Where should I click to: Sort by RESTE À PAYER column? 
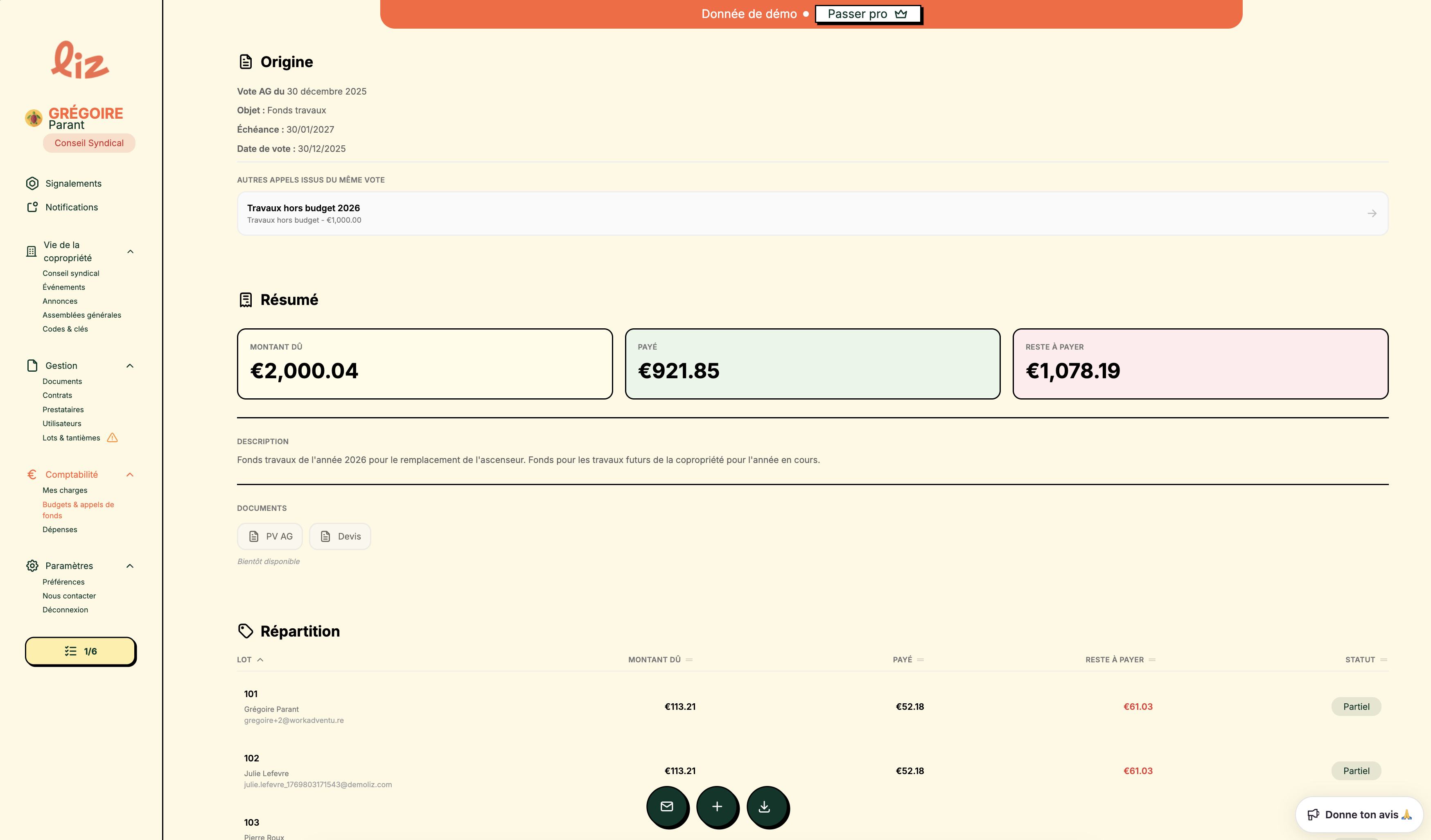1120,659
